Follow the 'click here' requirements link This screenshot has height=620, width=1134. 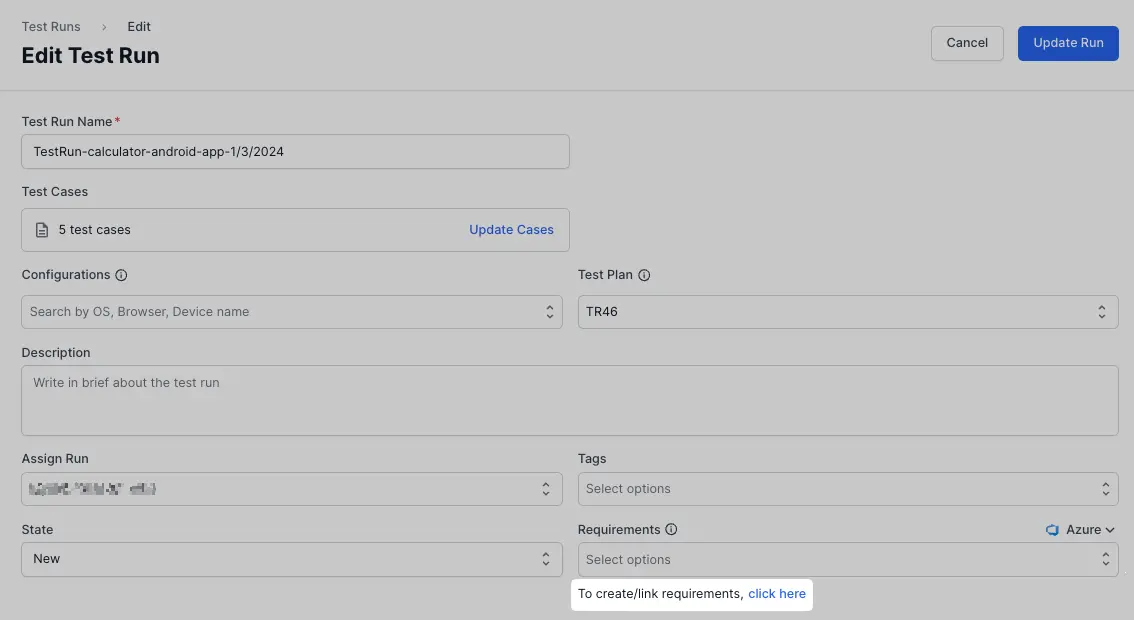pyautogui.click(x=776, y=594)
